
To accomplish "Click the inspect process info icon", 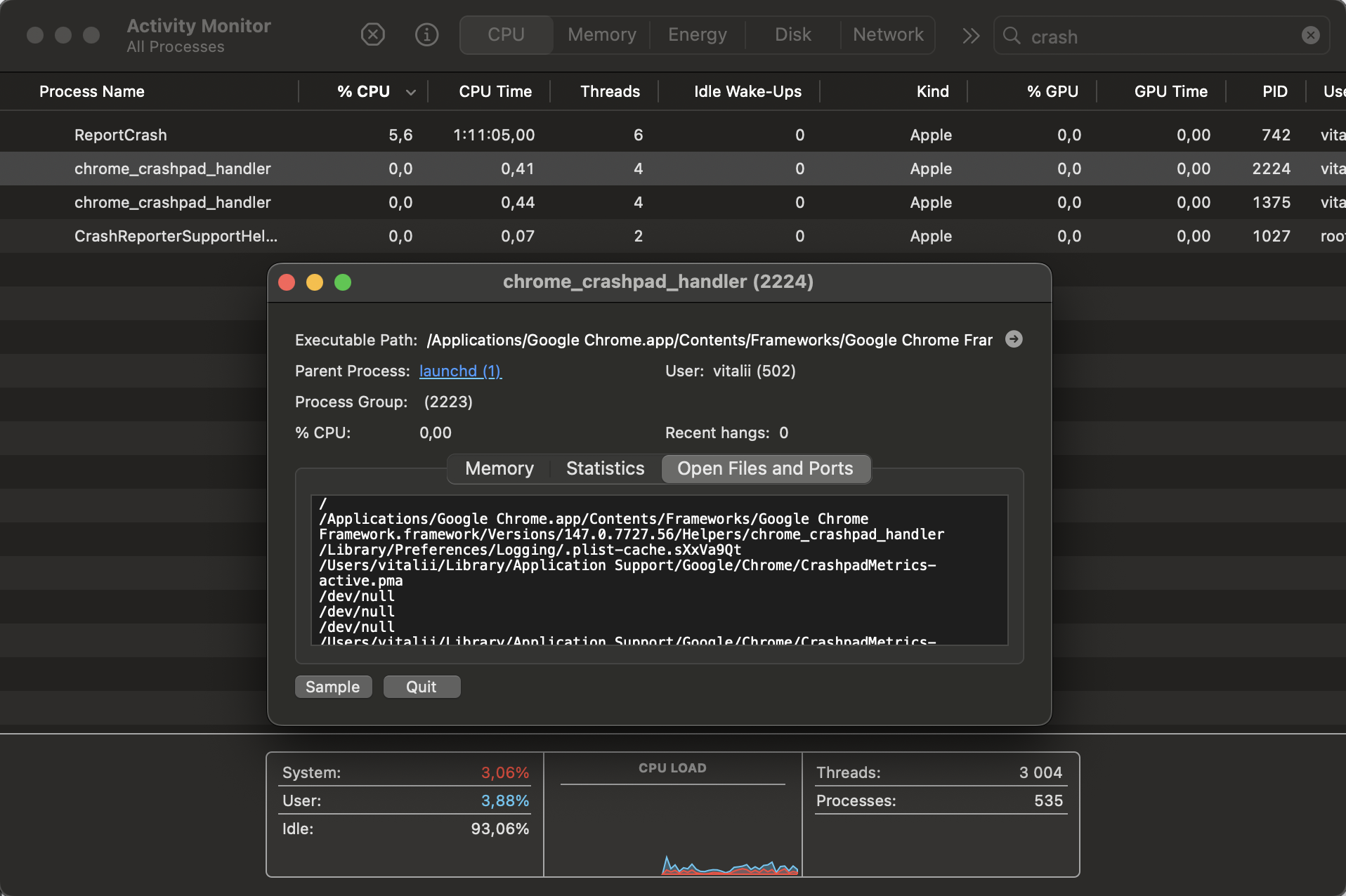I will click(426, 34).
